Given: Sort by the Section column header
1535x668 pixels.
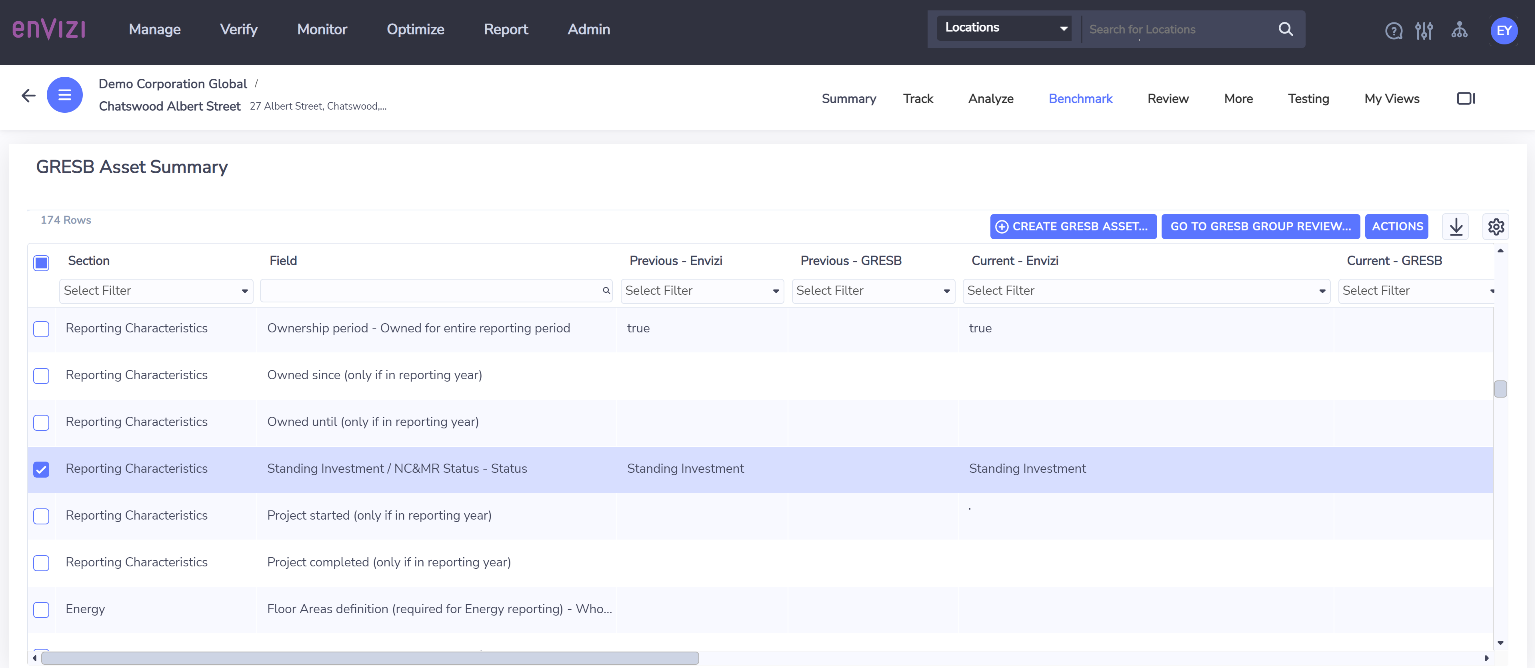Looking at the screenshot, I should pyautogui.click(x=89, y=261).
